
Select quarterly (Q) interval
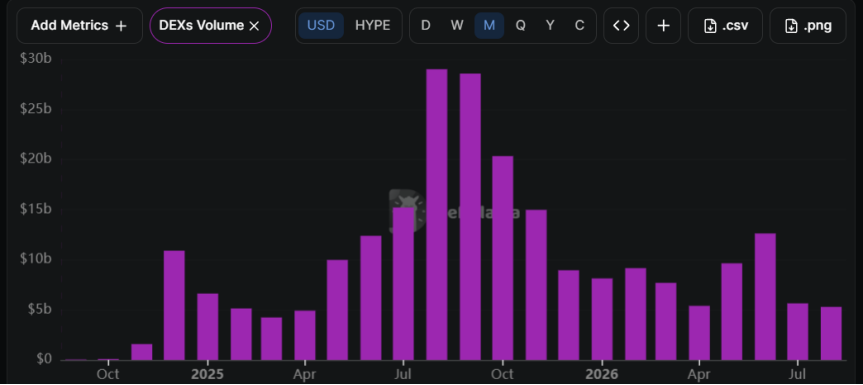click(x=520, y=25)
